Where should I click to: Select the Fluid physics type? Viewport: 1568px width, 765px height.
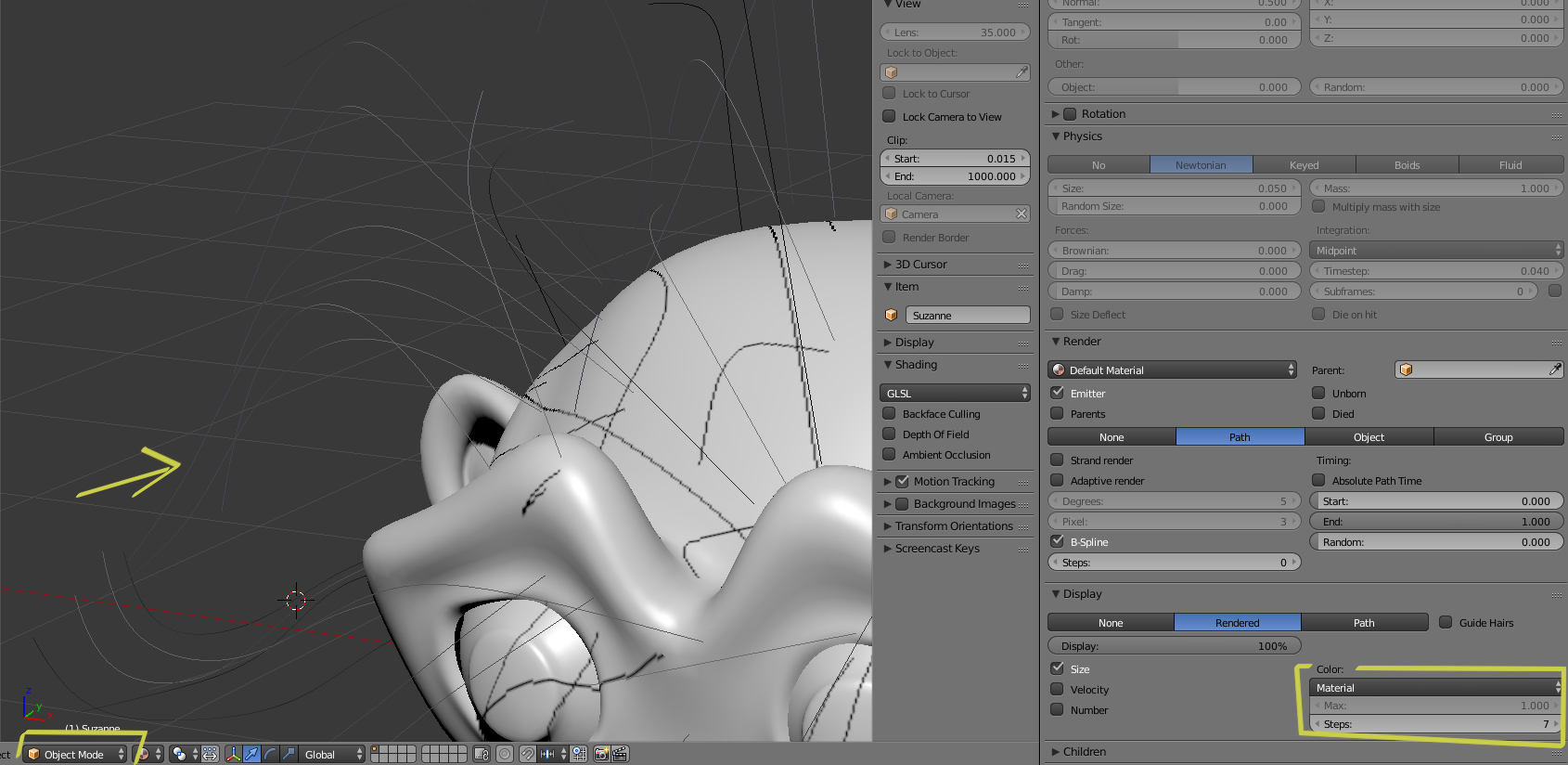(1511, 165)
